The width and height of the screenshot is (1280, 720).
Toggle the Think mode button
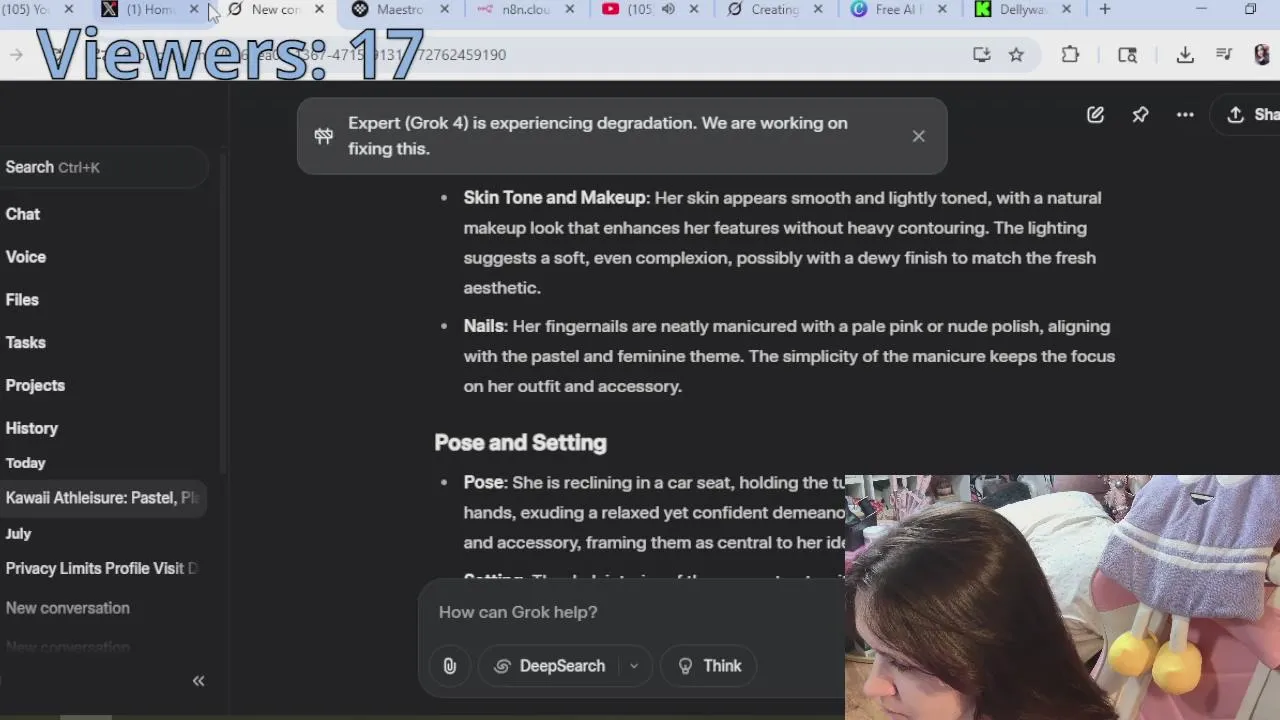(x=709, y=666)
